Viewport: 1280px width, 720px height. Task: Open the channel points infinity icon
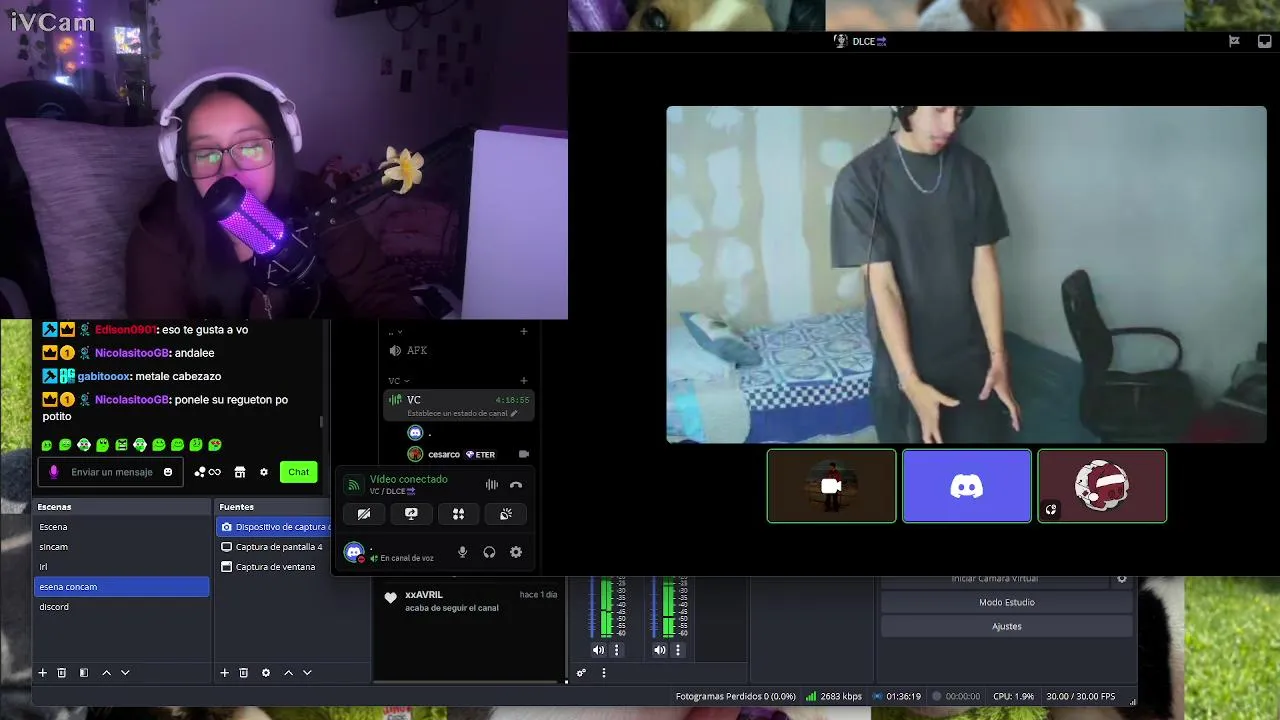click(207, 472)
